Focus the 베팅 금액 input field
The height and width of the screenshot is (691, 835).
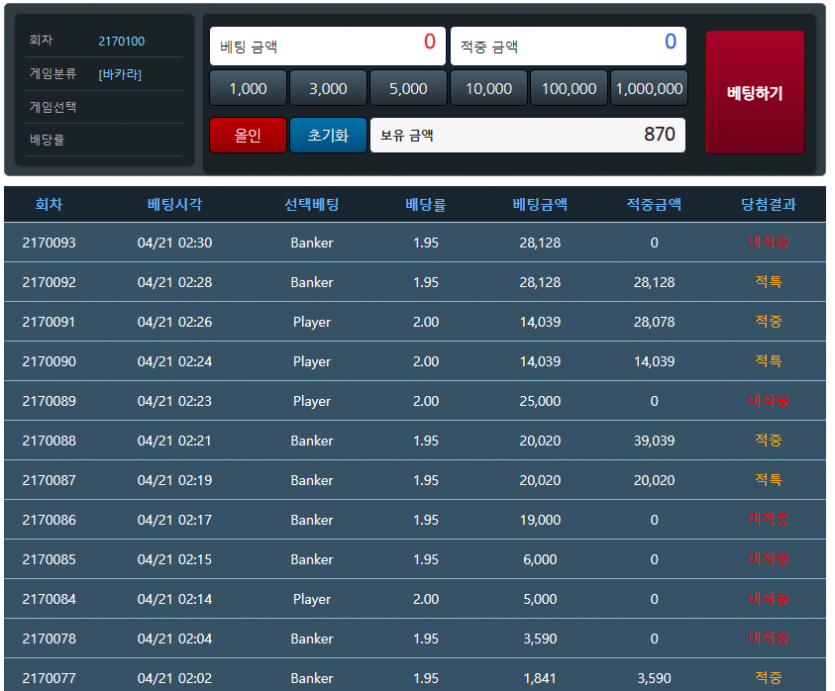tap(327, 46)
